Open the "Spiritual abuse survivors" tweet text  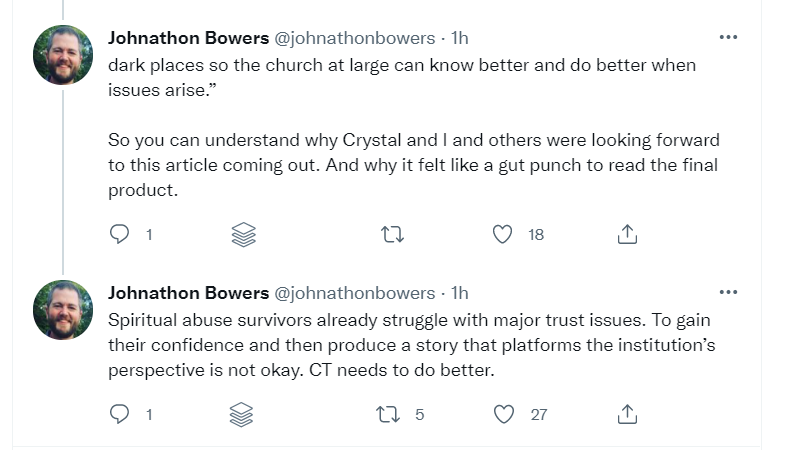(400, 343)
